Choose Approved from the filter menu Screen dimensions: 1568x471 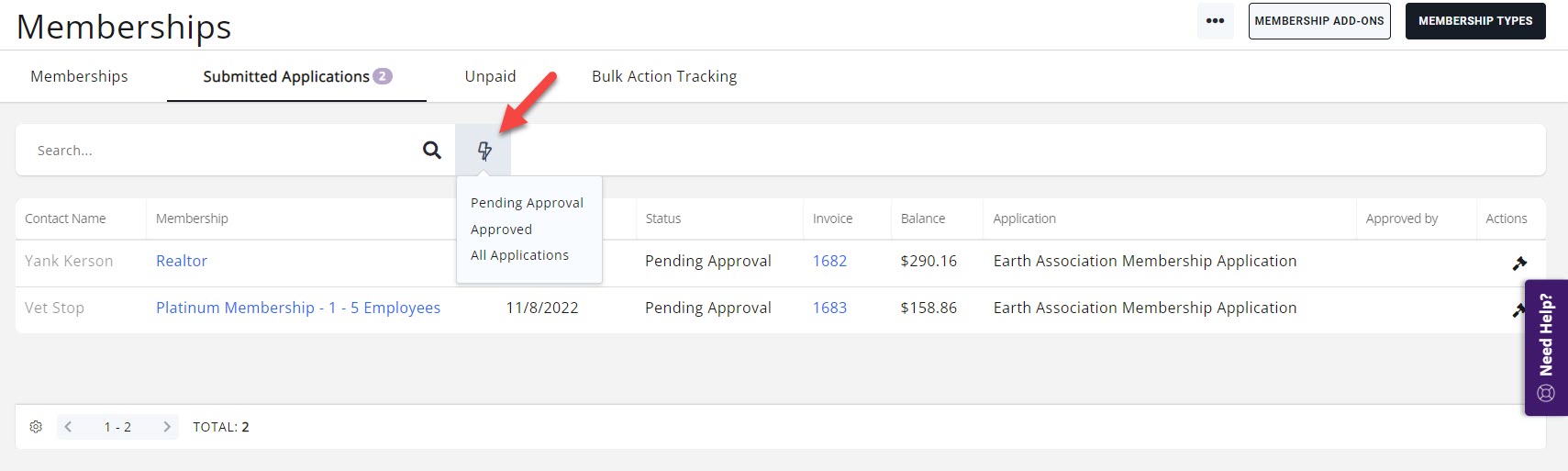tap(501, 230)
